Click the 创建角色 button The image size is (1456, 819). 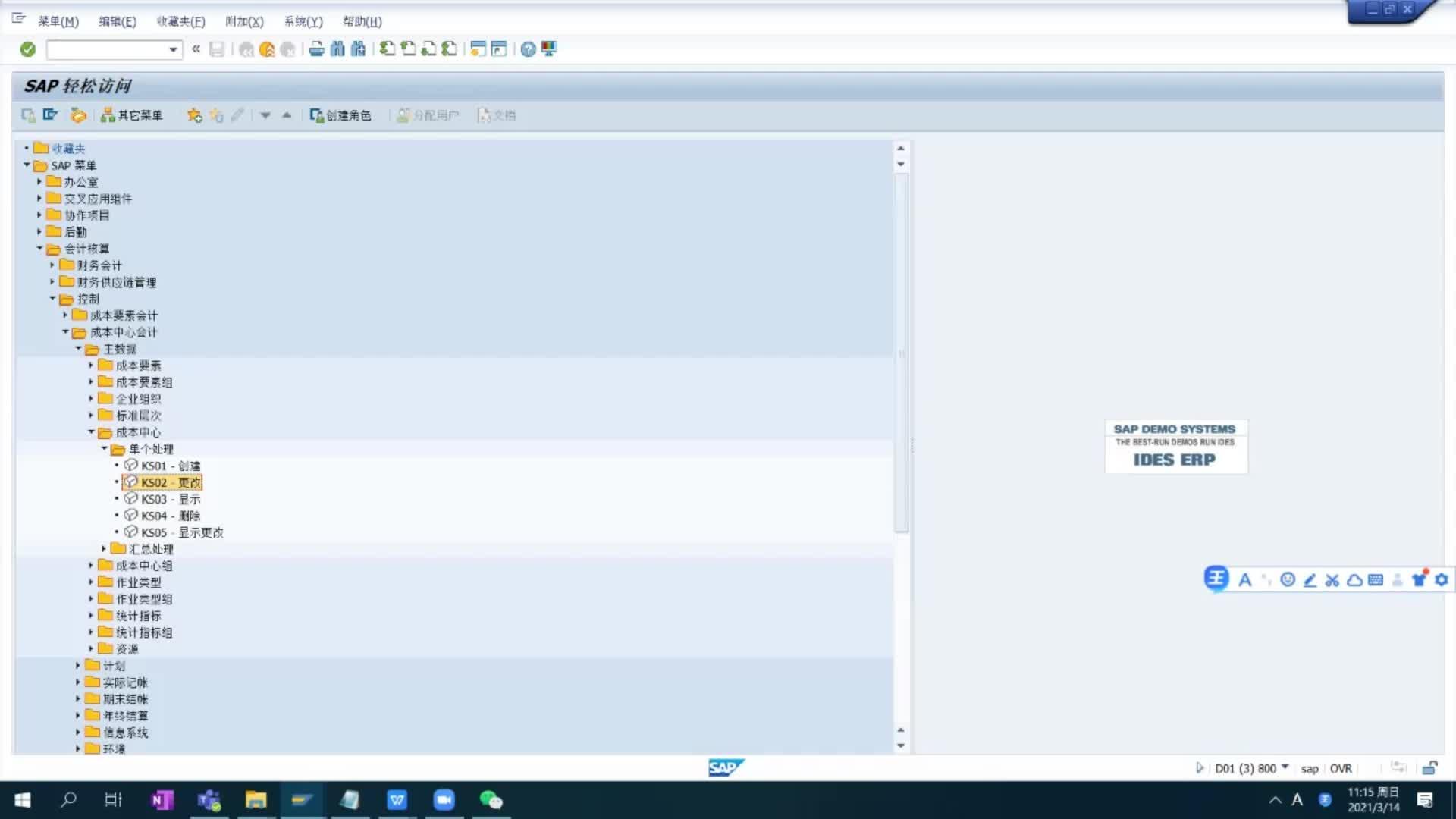tap(340, 115)
